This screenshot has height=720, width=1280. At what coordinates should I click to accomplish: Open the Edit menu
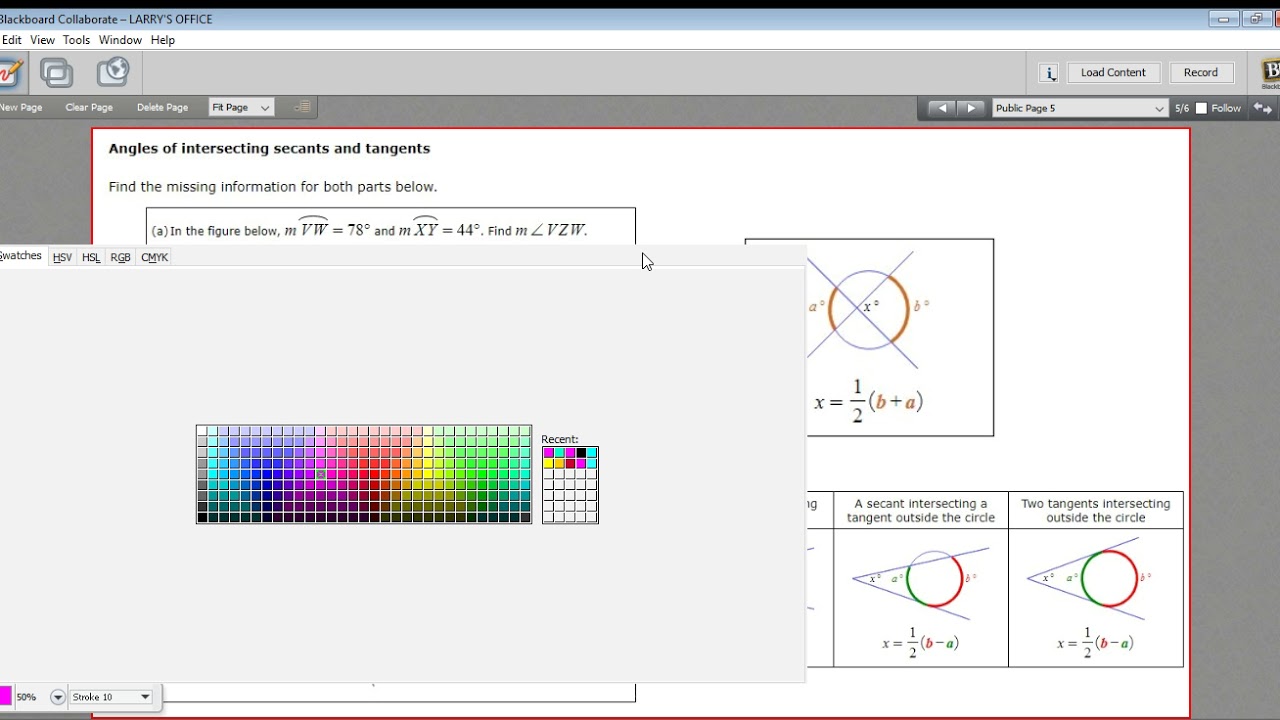tap(11, 40)
